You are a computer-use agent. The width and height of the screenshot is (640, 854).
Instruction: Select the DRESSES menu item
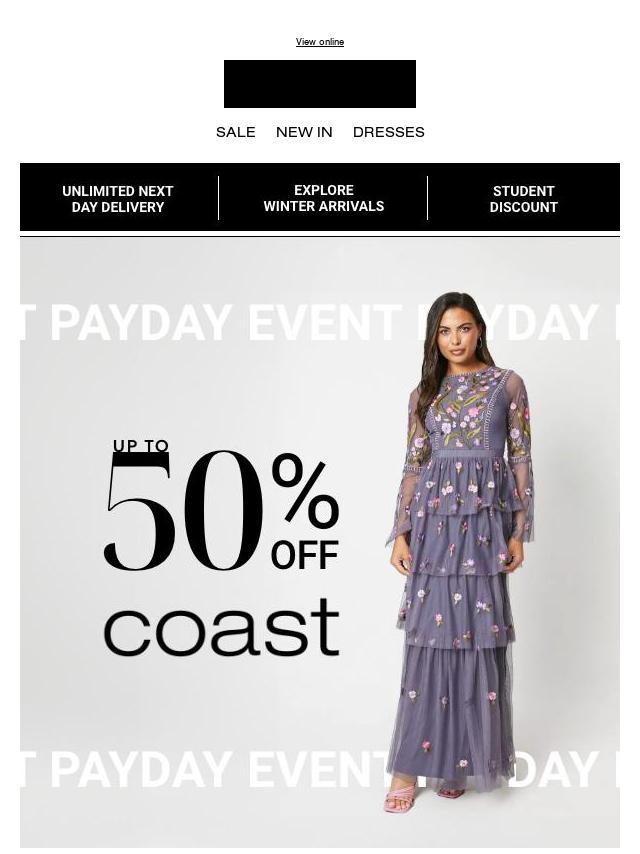pyautogui.click(x=388, y=132)
